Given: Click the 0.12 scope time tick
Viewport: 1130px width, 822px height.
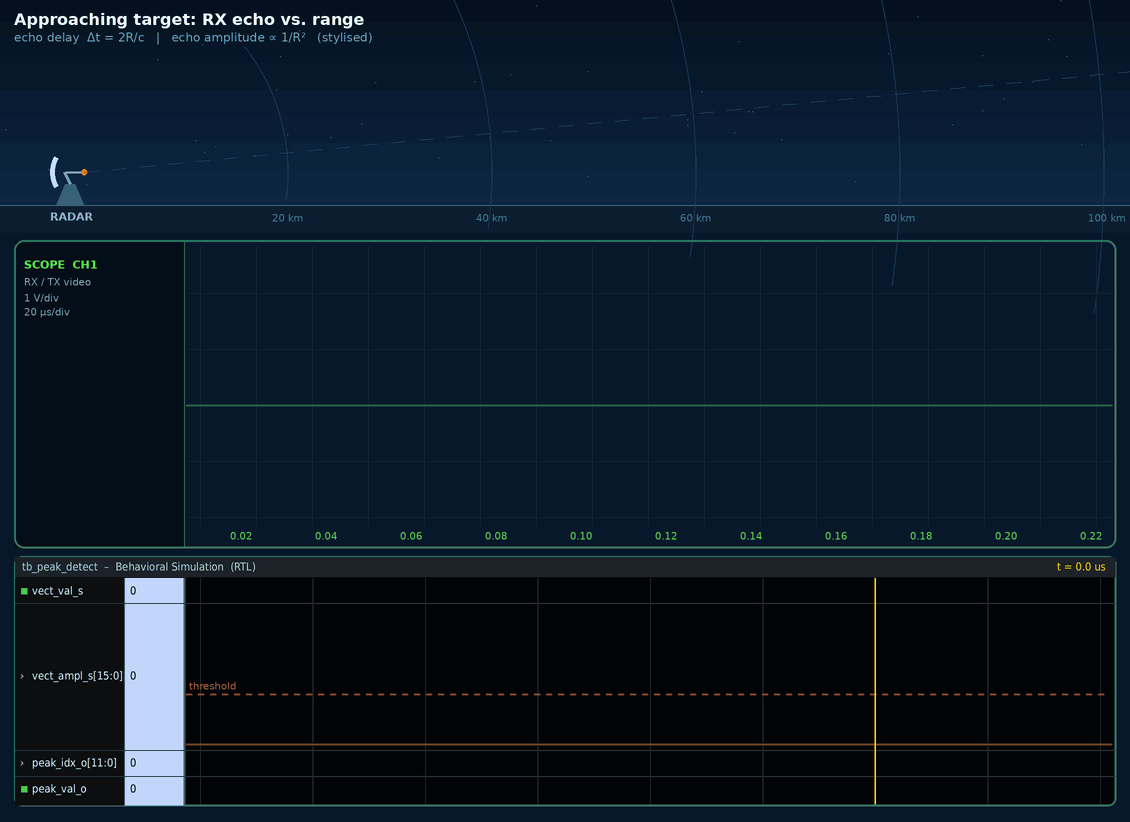Looking at the screenshot, I should [x=666, y=536].
